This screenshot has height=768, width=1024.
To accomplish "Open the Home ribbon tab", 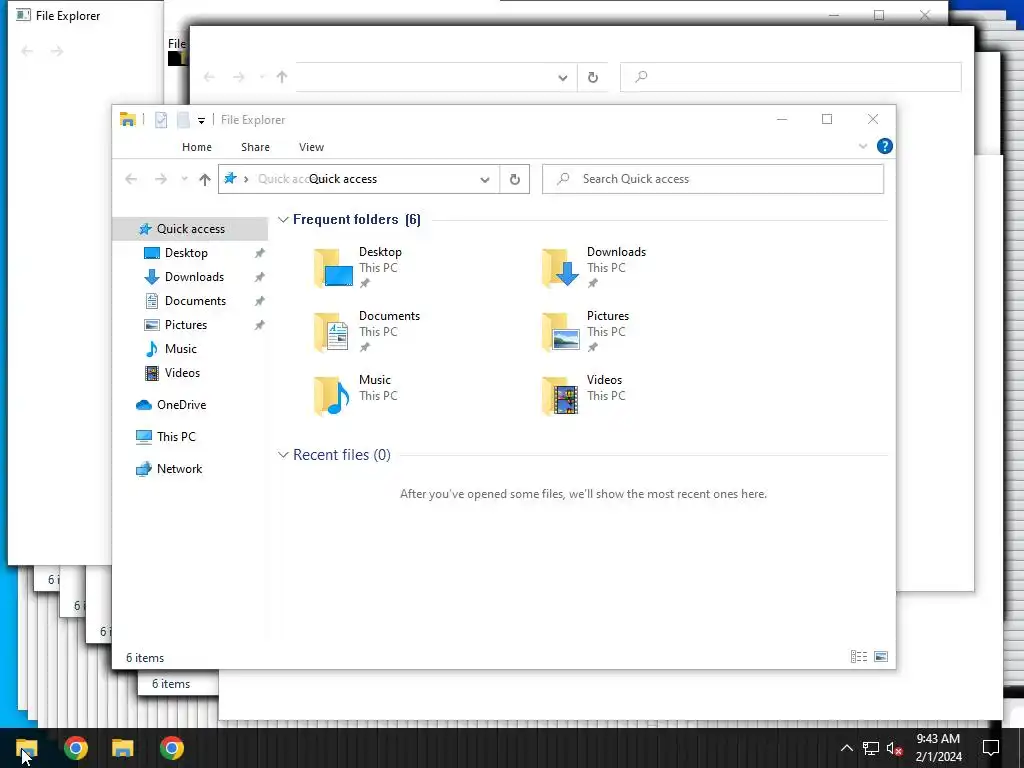I will [197, 147].
